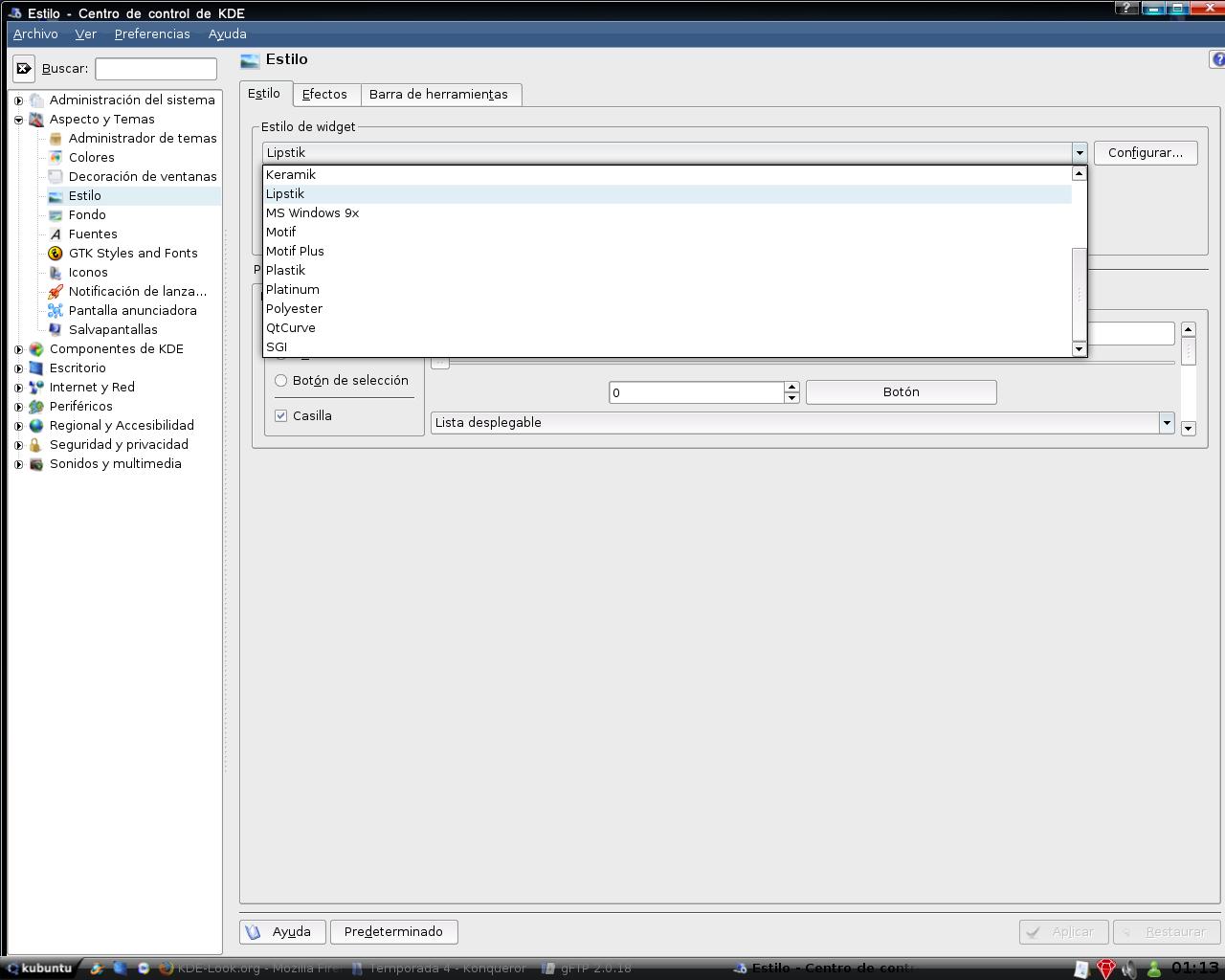Collapse the Aspecto y Temas node
Screen dimensions: 1225x980
pyautogui.click(x=18, y=120)
